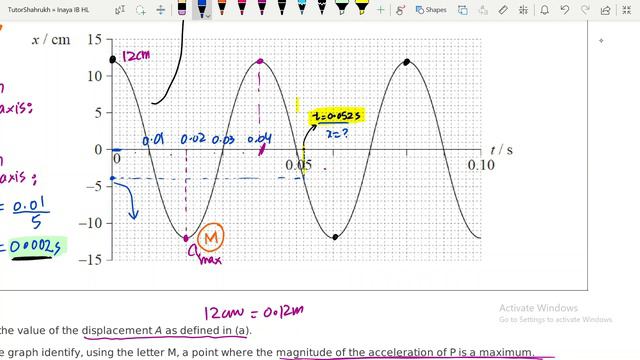Screen dimensions: 640x360
Task: Pick the yellow highlighter
Action: click(362, 7)
